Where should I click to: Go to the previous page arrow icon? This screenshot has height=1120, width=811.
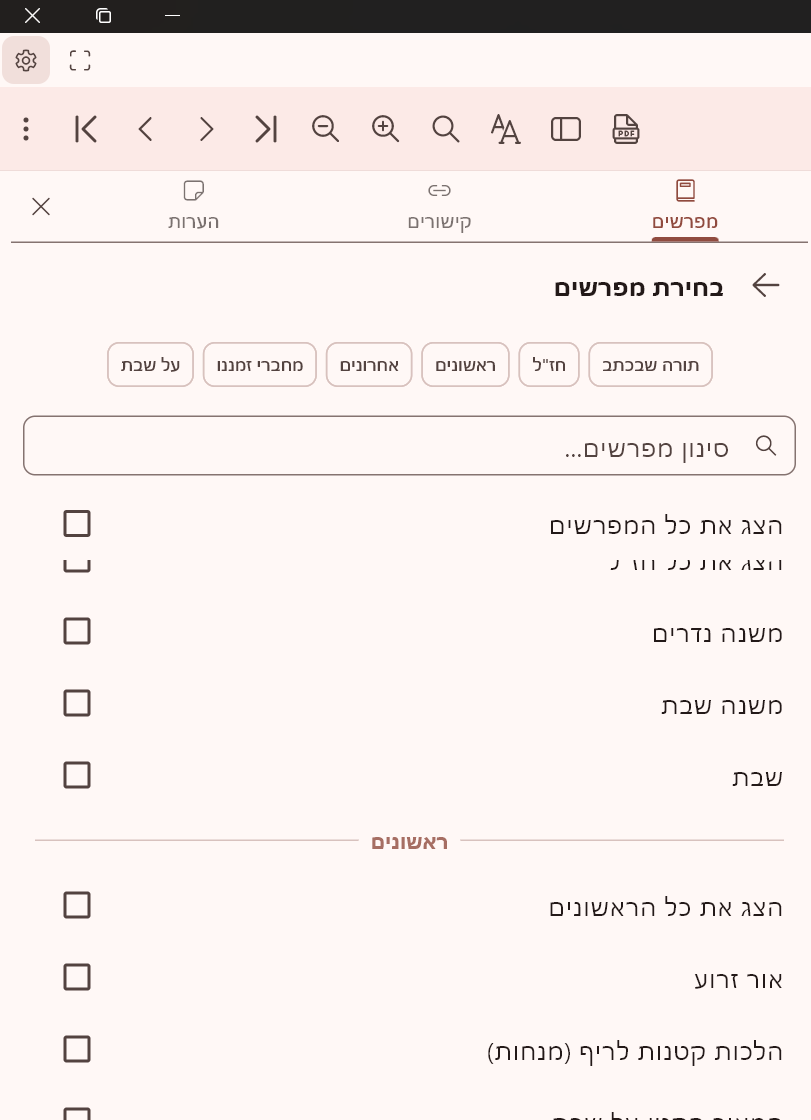(x=145, y=129)
